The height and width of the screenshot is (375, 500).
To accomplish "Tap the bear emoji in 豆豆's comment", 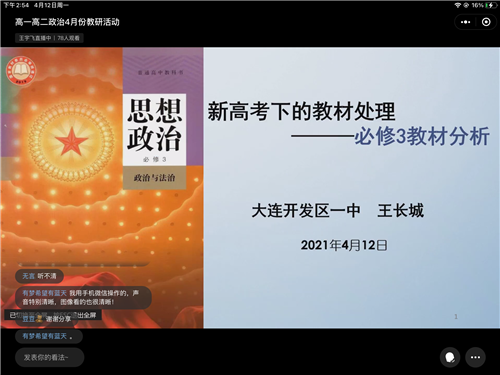I will pos(39,319).
